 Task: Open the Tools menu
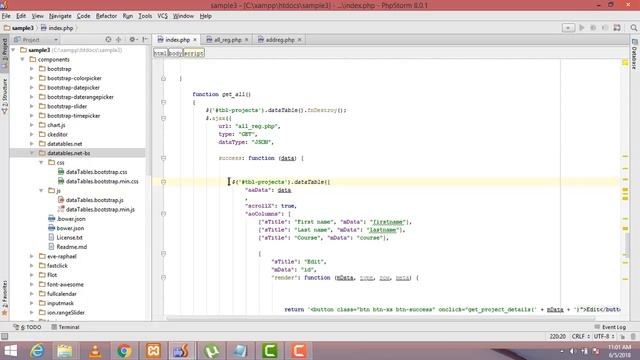145,16
